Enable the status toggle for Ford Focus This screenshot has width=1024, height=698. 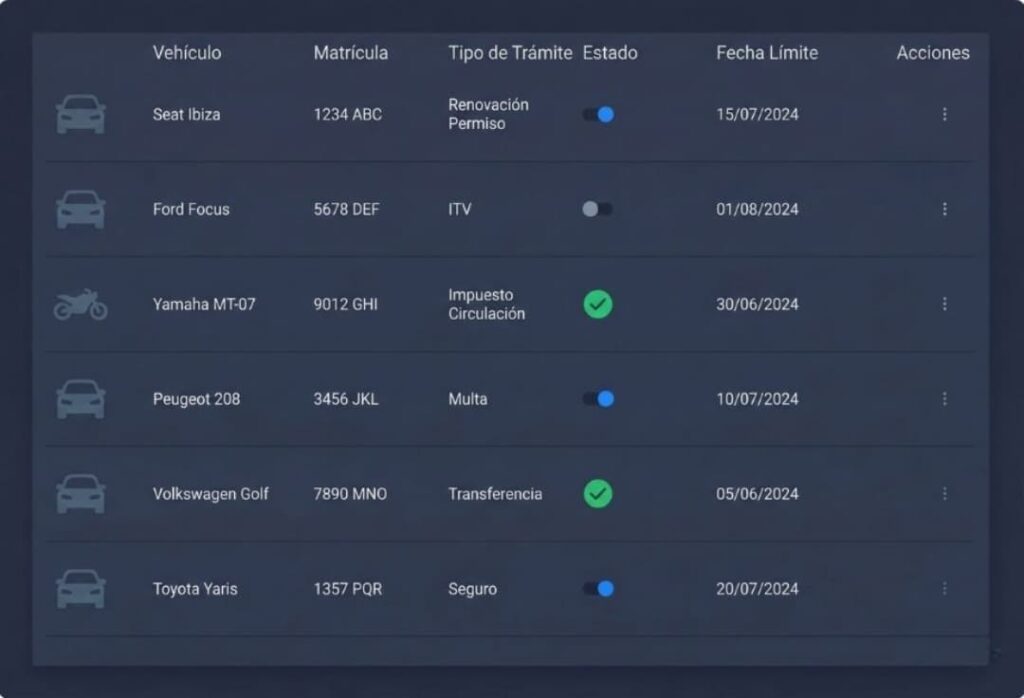(598, 209)
